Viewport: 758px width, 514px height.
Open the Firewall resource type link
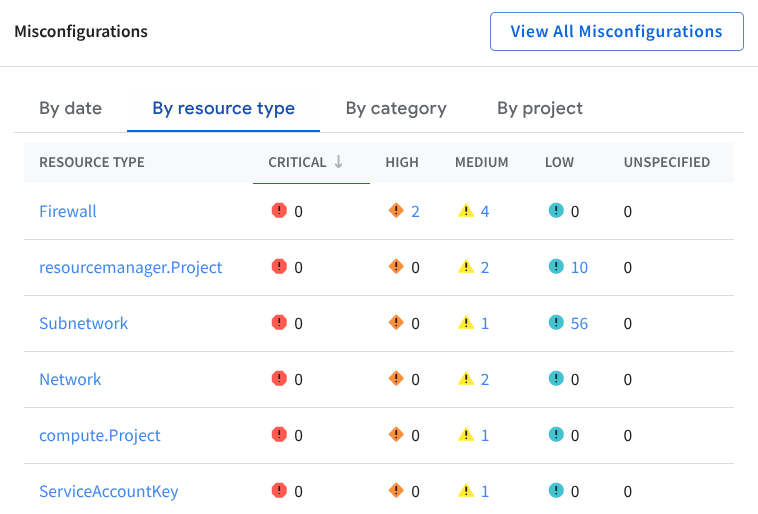coord(68,211)
